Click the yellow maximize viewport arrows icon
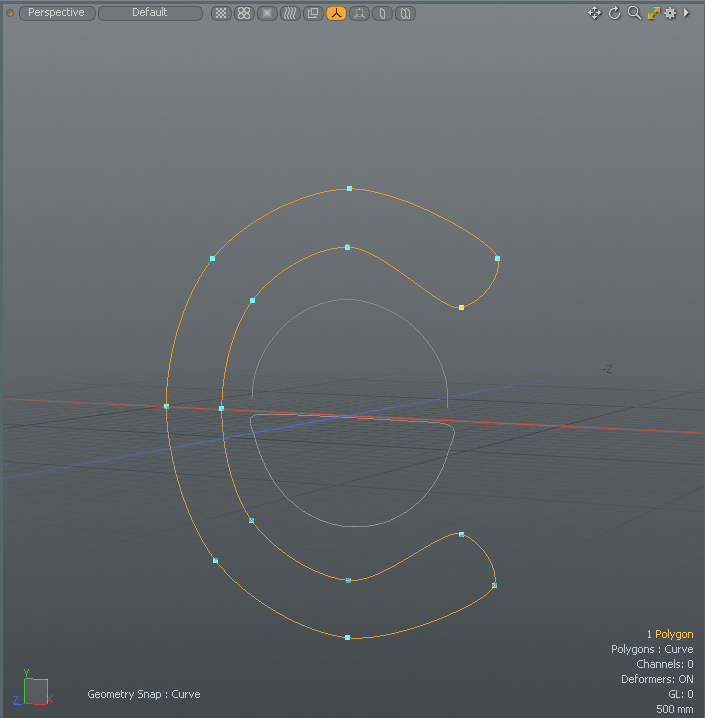 click(653, 13)
